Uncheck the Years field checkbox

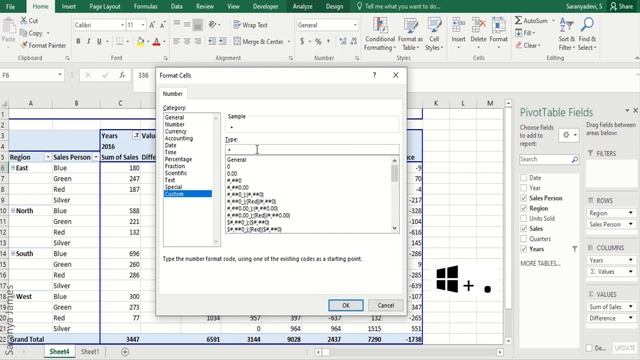524,249
